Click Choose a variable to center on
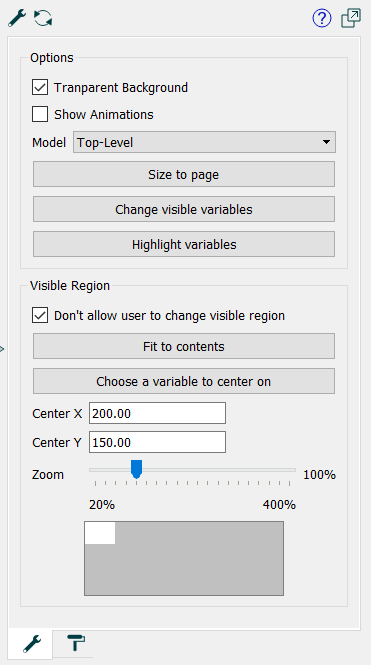 (x=184, y=381)
